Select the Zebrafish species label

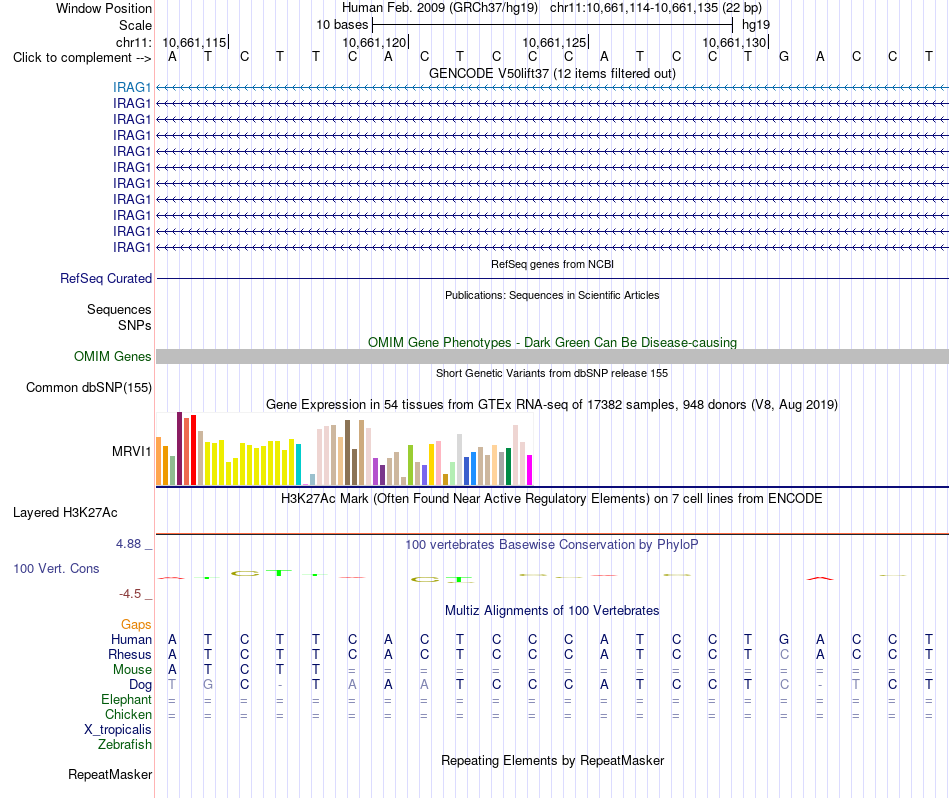[125, 744]
